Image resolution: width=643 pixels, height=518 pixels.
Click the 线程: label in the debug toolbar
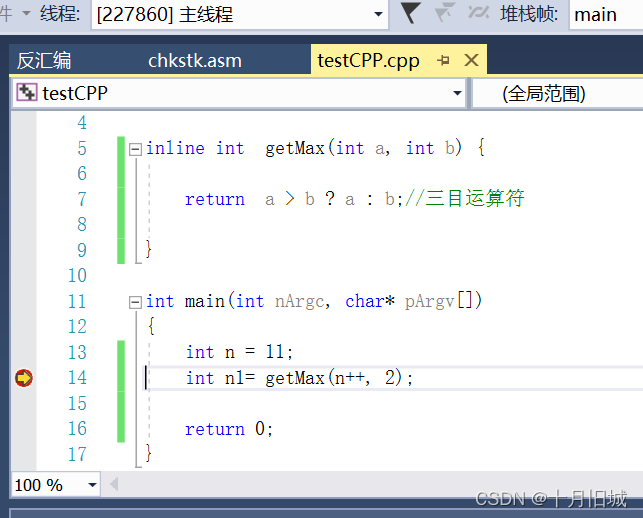click(60, 14)
